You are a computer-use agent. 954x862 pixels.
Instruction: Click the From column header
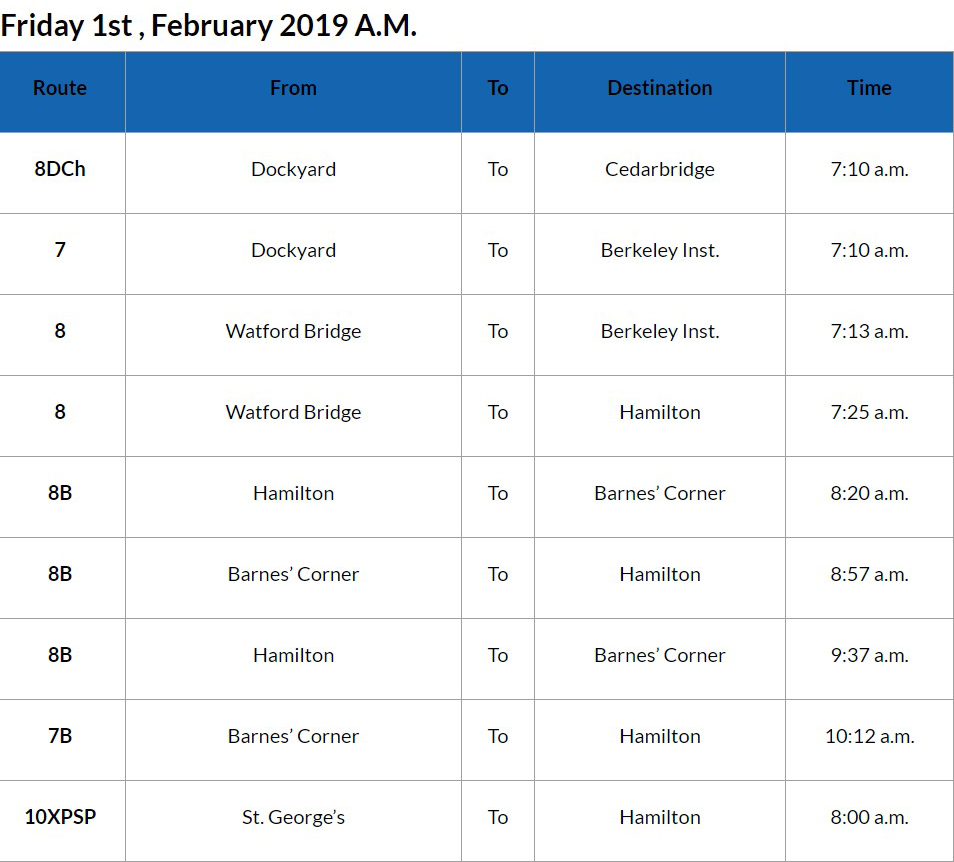pos(293,88)
